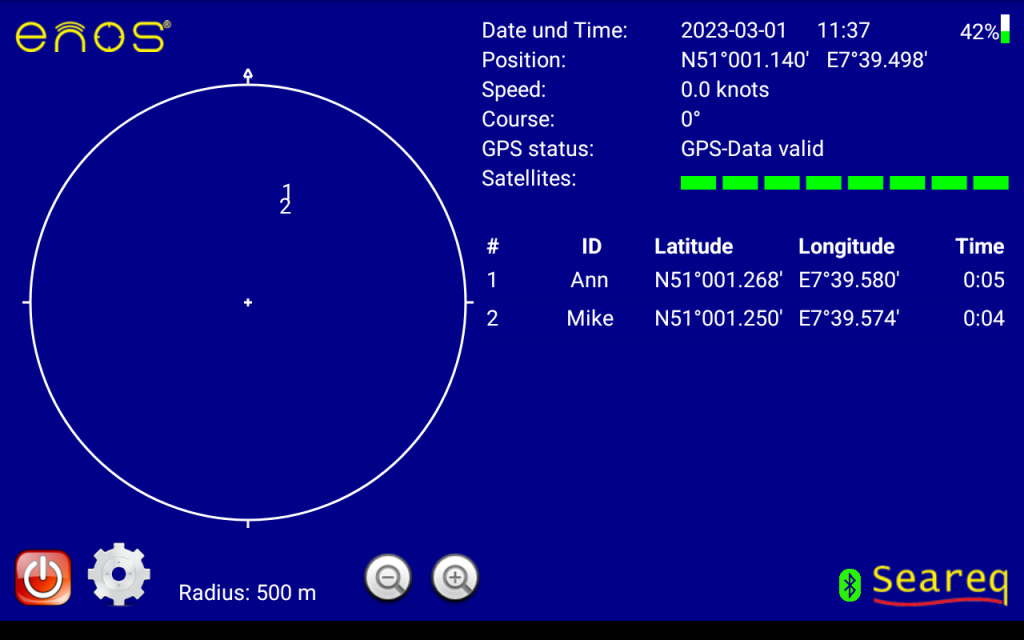Click the enos logo
This screenshot has height=640, width=1024.
(92, 36)
